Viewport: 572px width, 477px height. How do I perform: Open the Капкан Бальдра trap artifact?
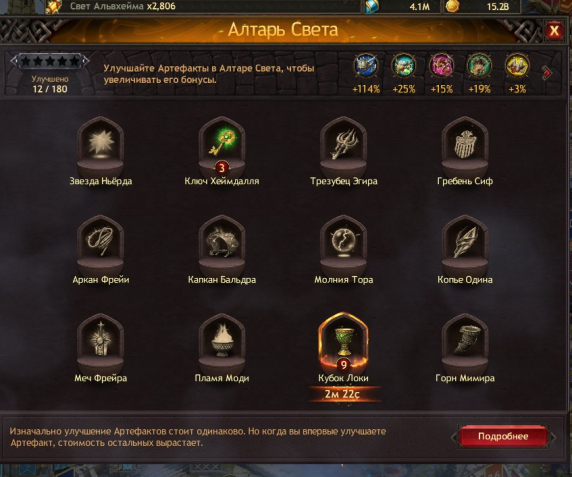222,245
